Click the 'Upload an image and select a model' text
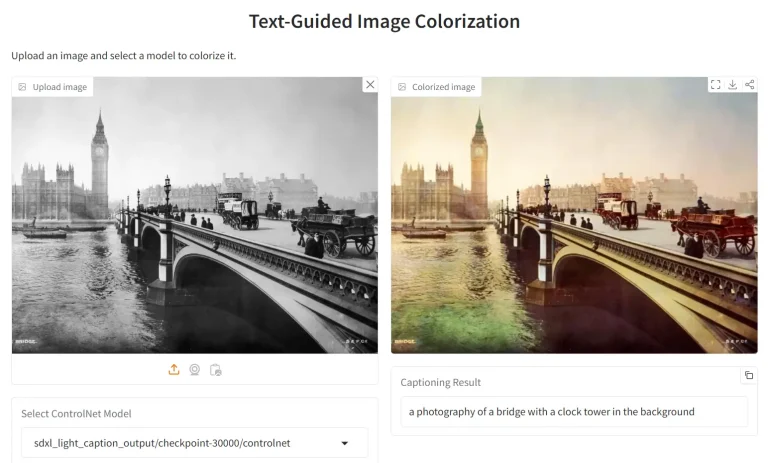The height and width of the screenshot is (463, 768). 123,56
